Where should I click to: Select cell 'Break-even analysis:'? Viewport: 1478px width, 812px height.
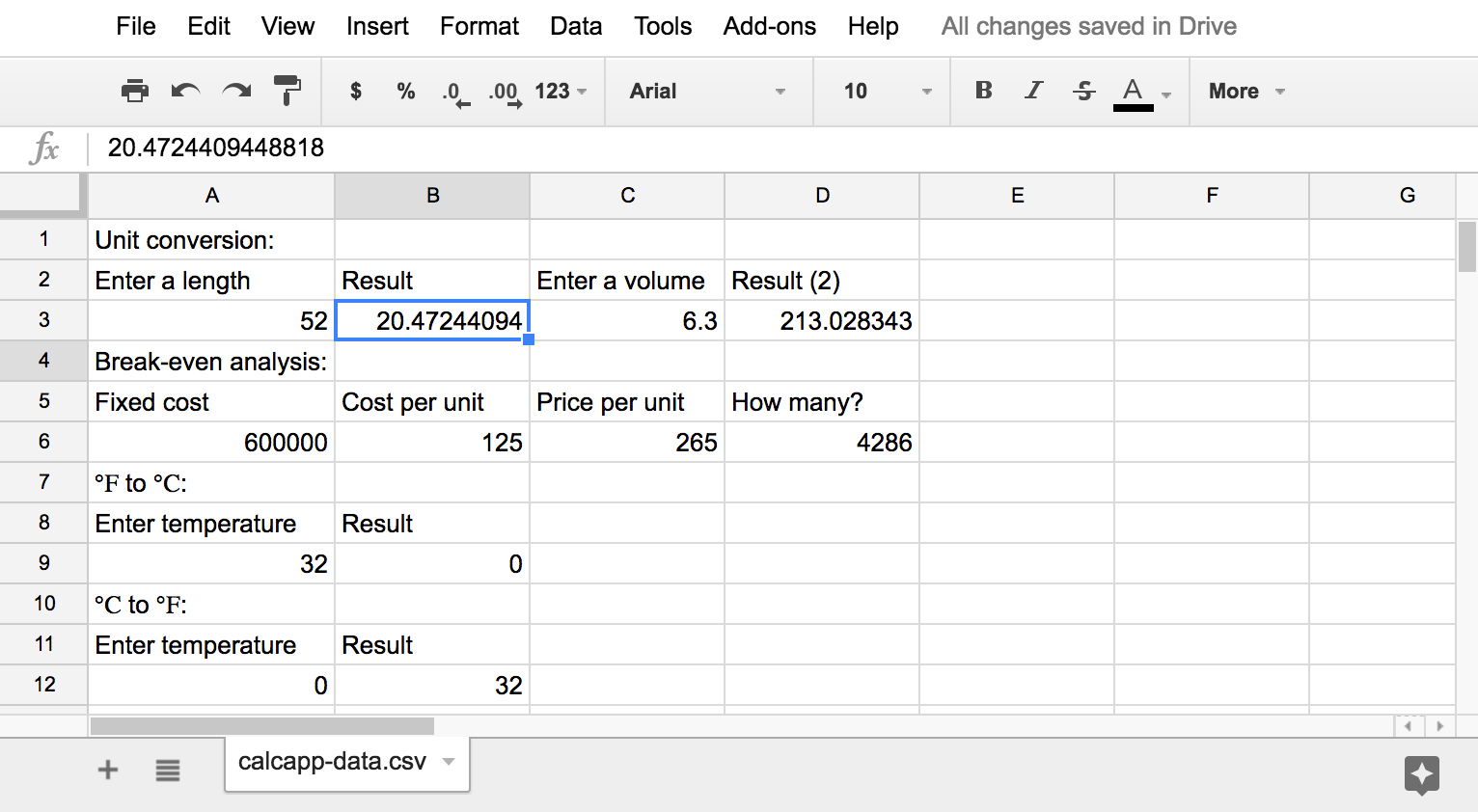click(x=211, y=361)
